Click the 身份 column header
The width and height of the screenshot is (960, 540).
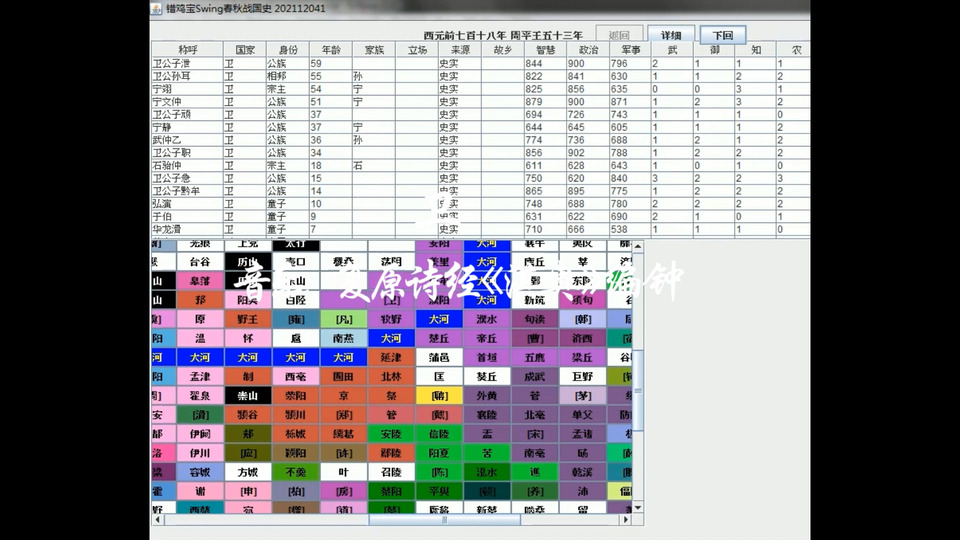[288, 50]
